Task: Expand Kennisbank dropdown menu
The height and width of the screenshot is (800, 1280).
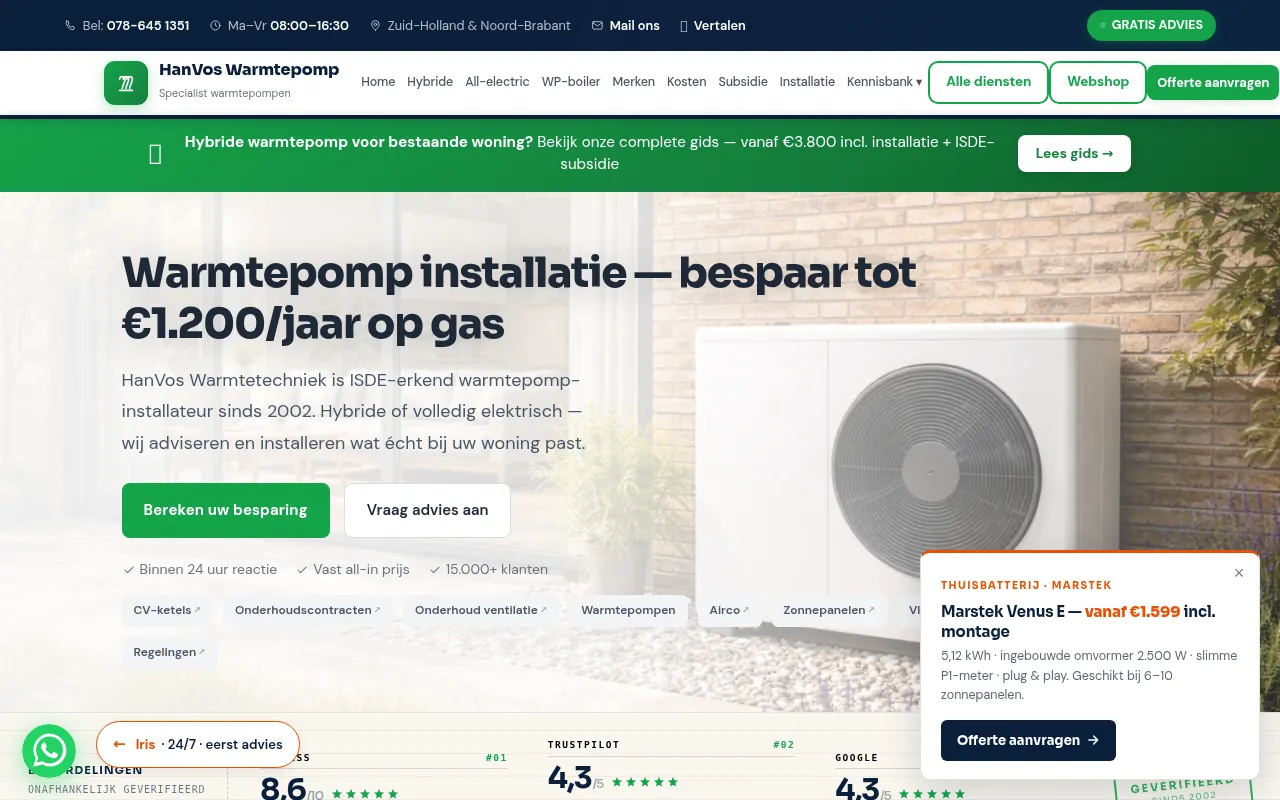Action: pyautogui.click(x=885, y=82)
